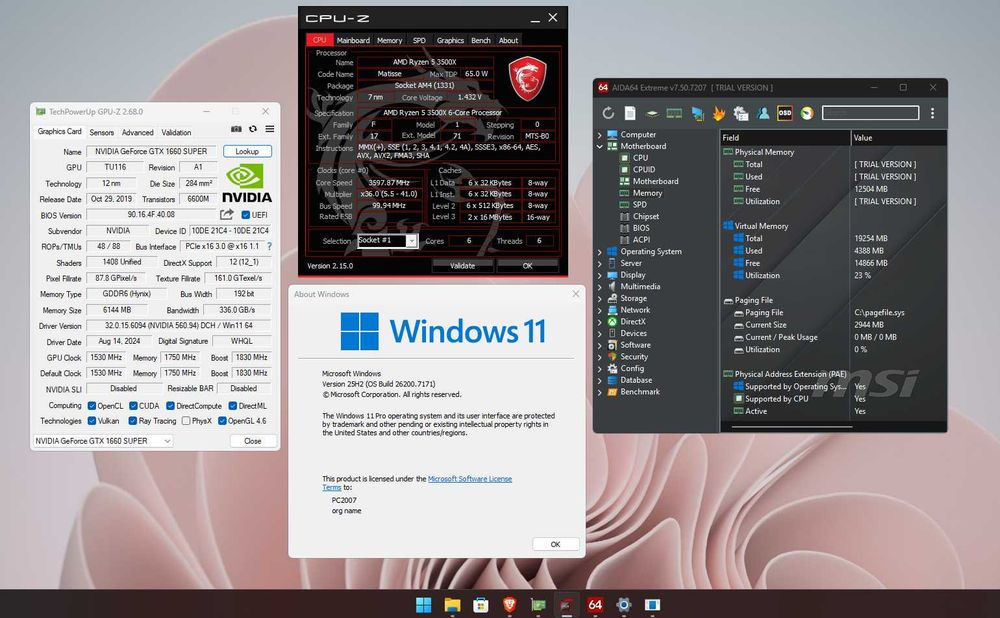Switch to GPU-Z Validation tab
This screenshot has height=618, width=1000.
176,132
